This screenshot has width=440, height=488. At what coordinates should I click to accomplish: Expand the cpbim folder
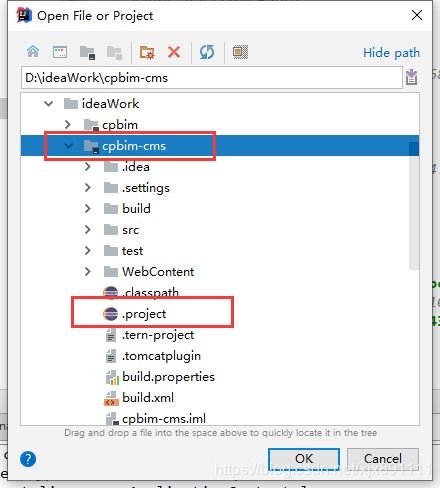pos(68,125)
